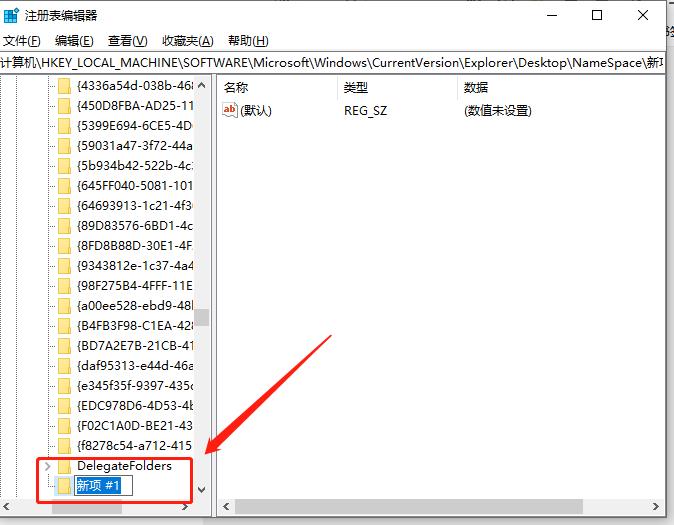This screenshot has height=525, width=674.
Task: Click the folder icon of {645FF040-5081 key
Action: [64, 186]
